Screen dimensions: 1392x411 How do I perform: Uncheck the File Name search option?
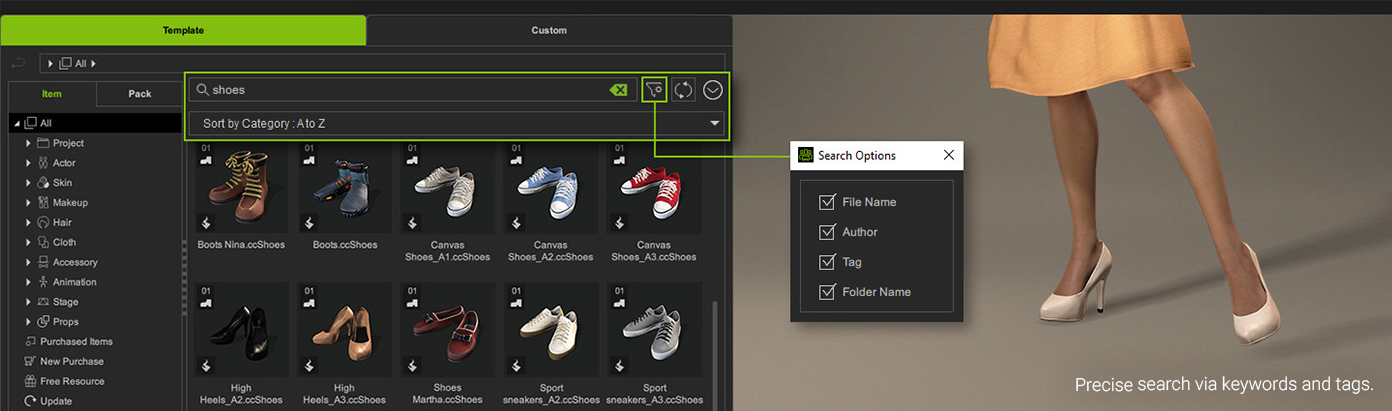coord(827,202)
